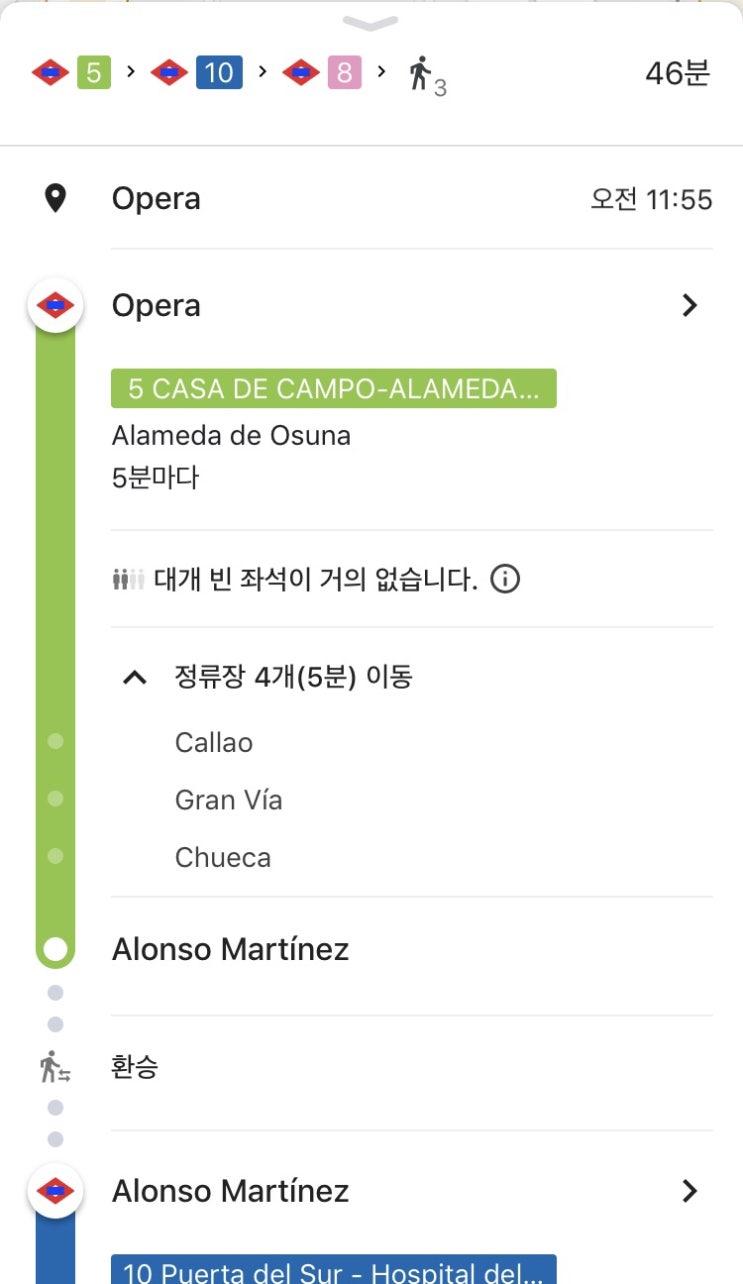Click the walking figure icon in header
This screenshot has width=743, height=1284.
pos(420,74)
